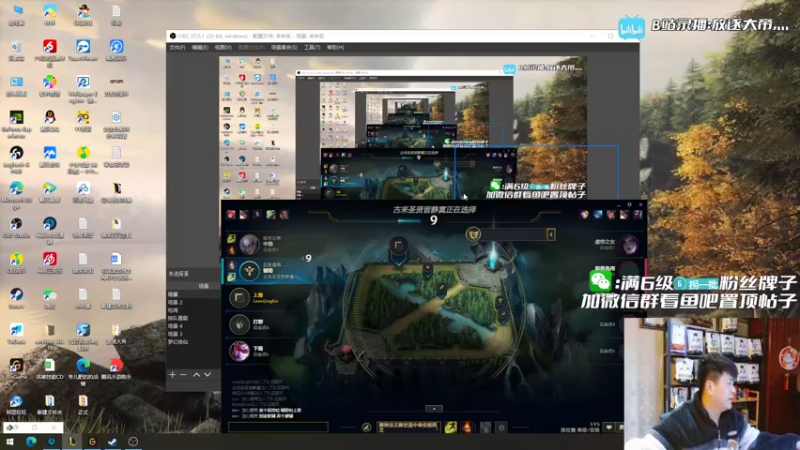Click the OBS preview canvas
The height and width of the screenshot is (450, 800).
(403, 128)
